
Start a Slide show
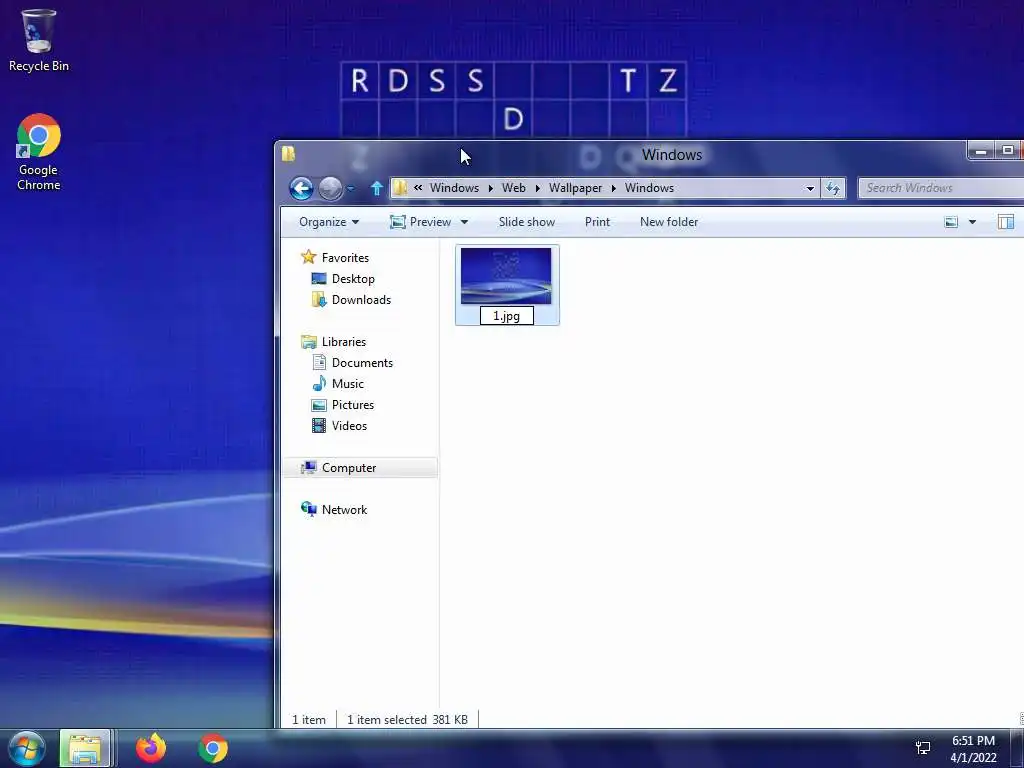[526, 222]
